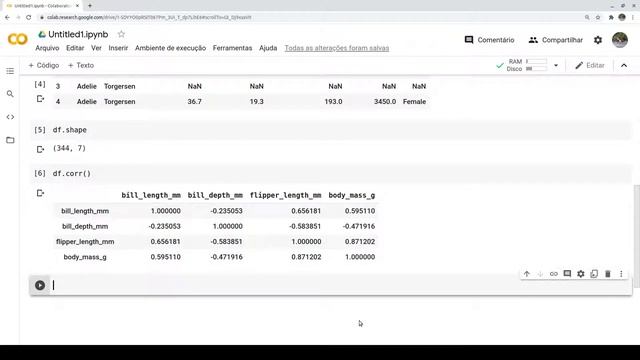Open the notebook settings gear icon
The height and width of the screenshot is (360, 640).
coord(598,40)
